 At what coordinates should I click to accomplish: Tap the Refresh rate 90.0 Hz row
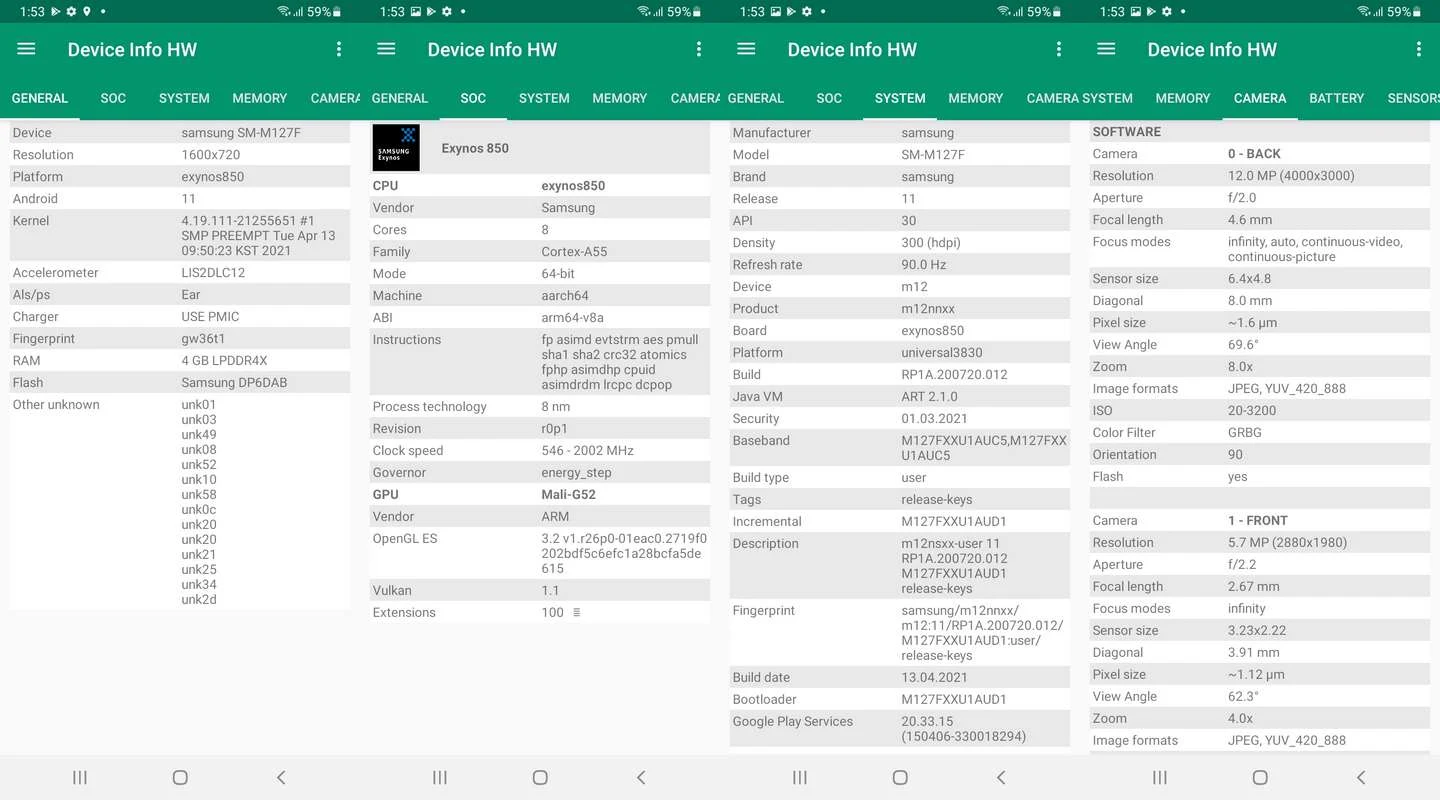(x=900, y=264)
